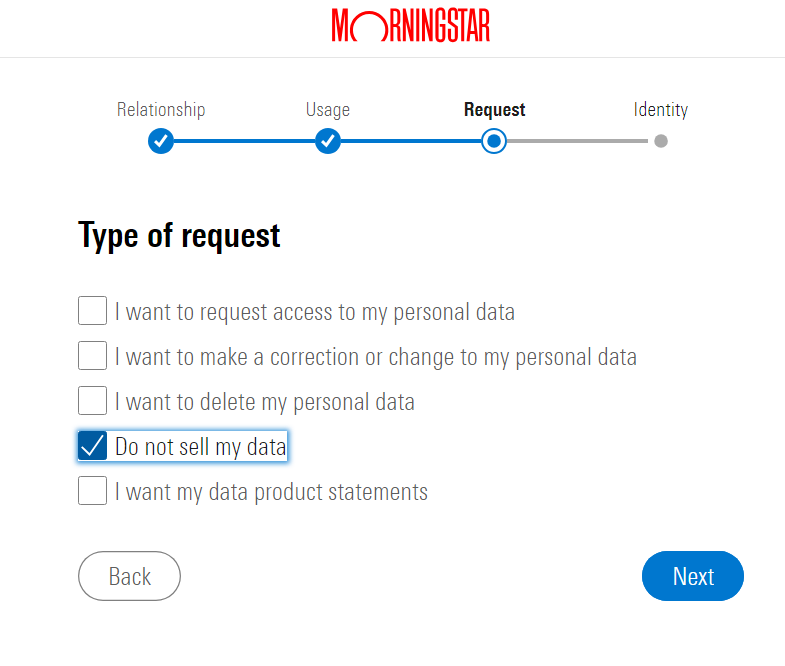Click the Request step circle indicator

(x=493, y=141)
